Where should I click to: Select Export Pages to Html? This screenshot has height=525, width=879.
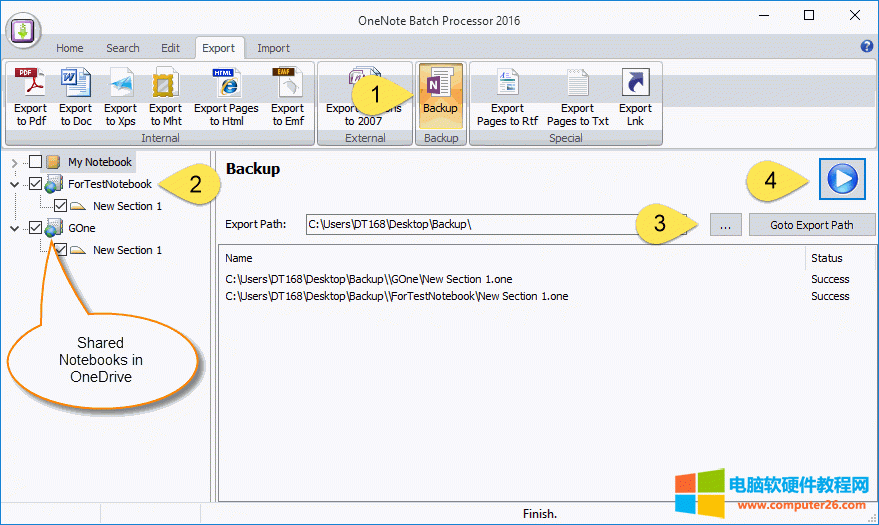click(x=226, y=97)
